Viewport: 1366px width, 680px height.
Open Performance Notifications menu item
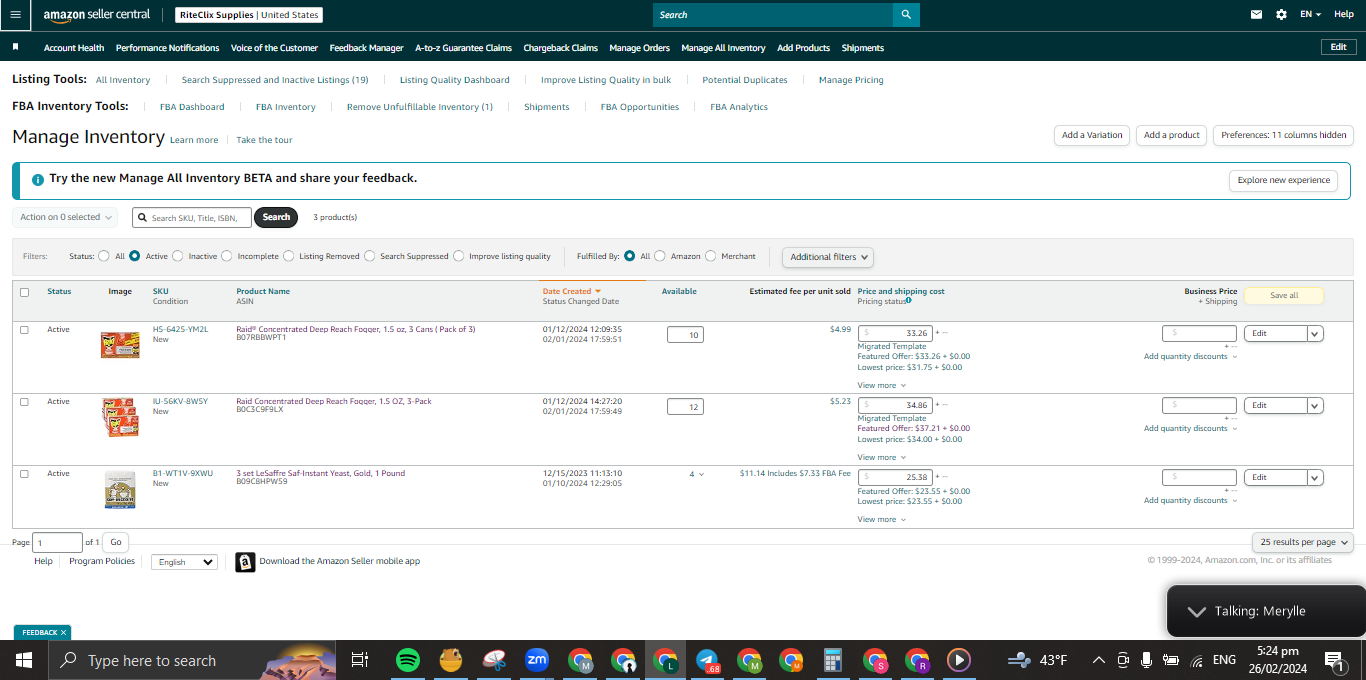tap(167, 48)
